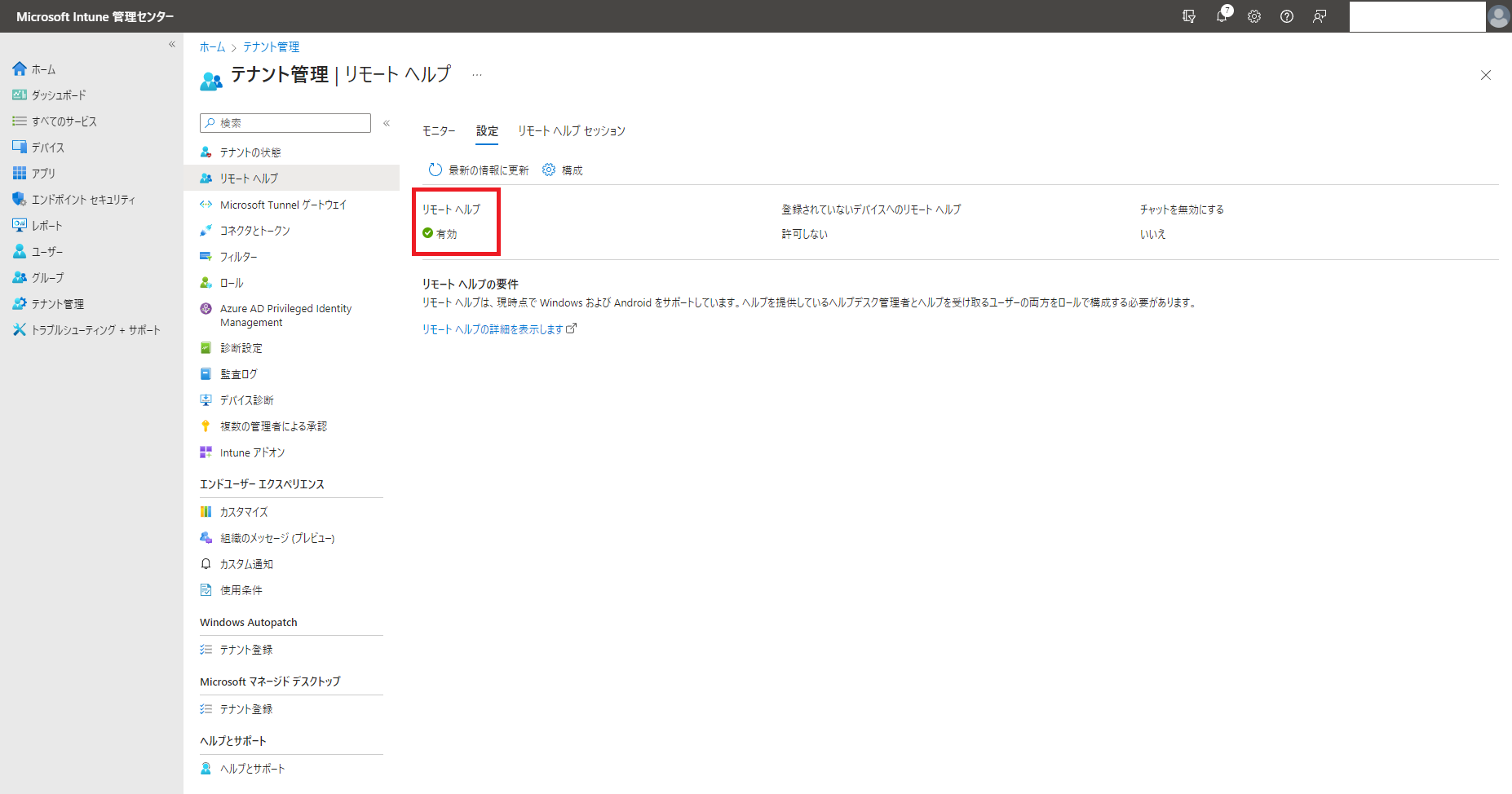Open the ホーム icon in the sidebar

20,68
